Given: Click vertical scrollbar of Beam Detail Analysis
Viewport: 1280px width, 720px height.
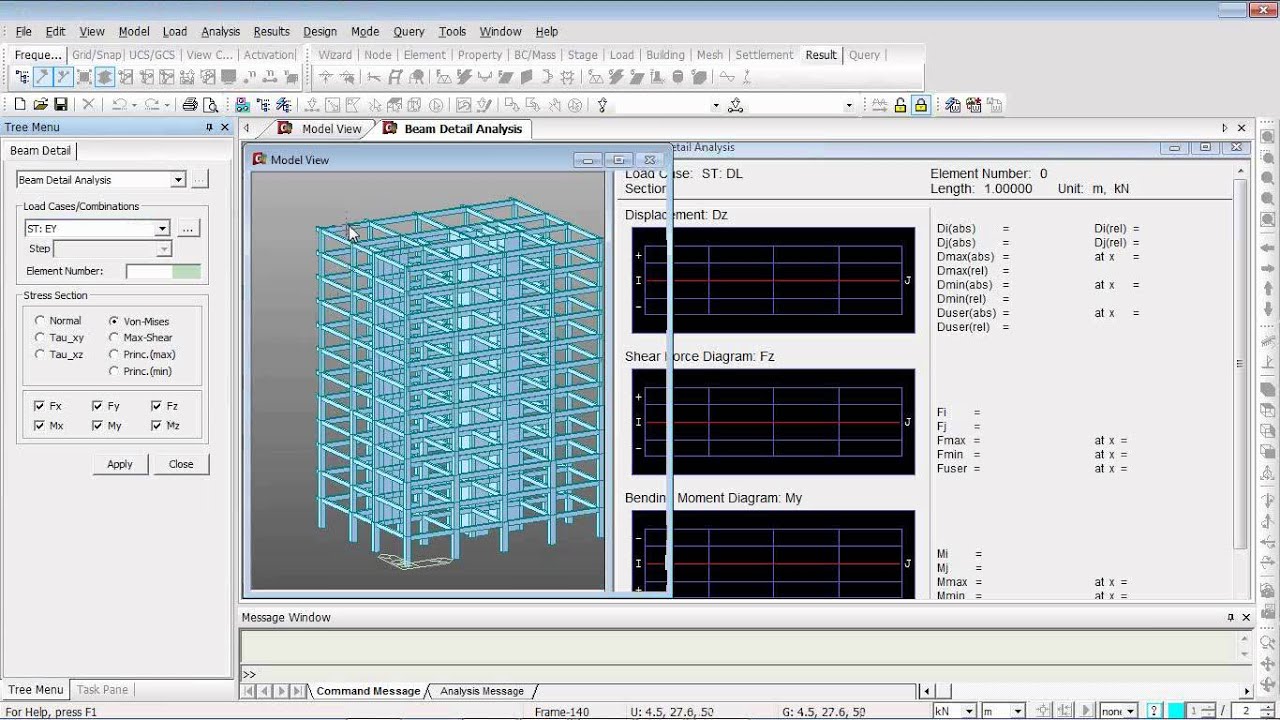Looking at the screenshot, I should point(1241,365).
